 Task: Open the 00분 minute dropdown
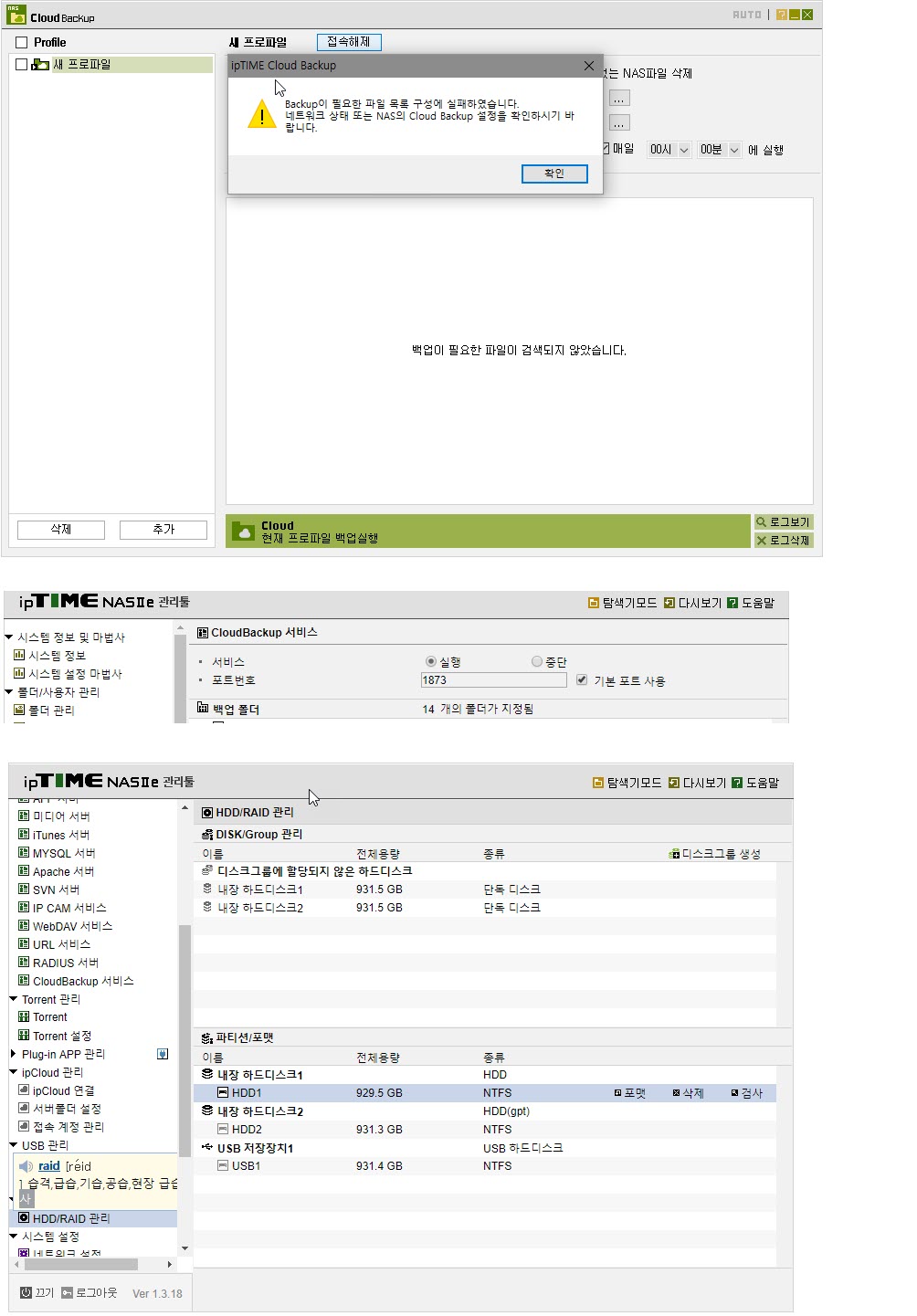coord(719,150)
